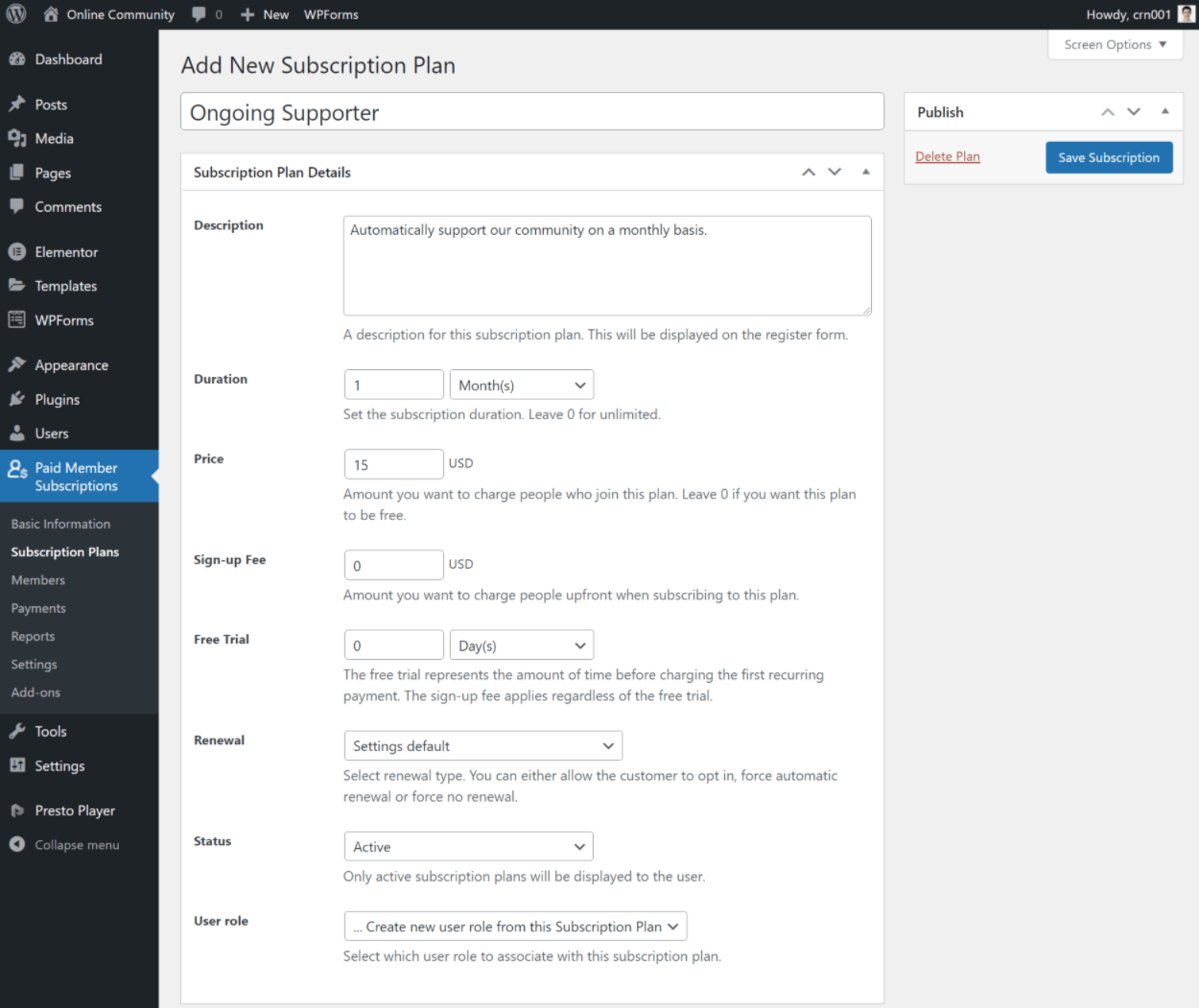Click the plan title field Ongoing Supporter

(x=532, y=112)
